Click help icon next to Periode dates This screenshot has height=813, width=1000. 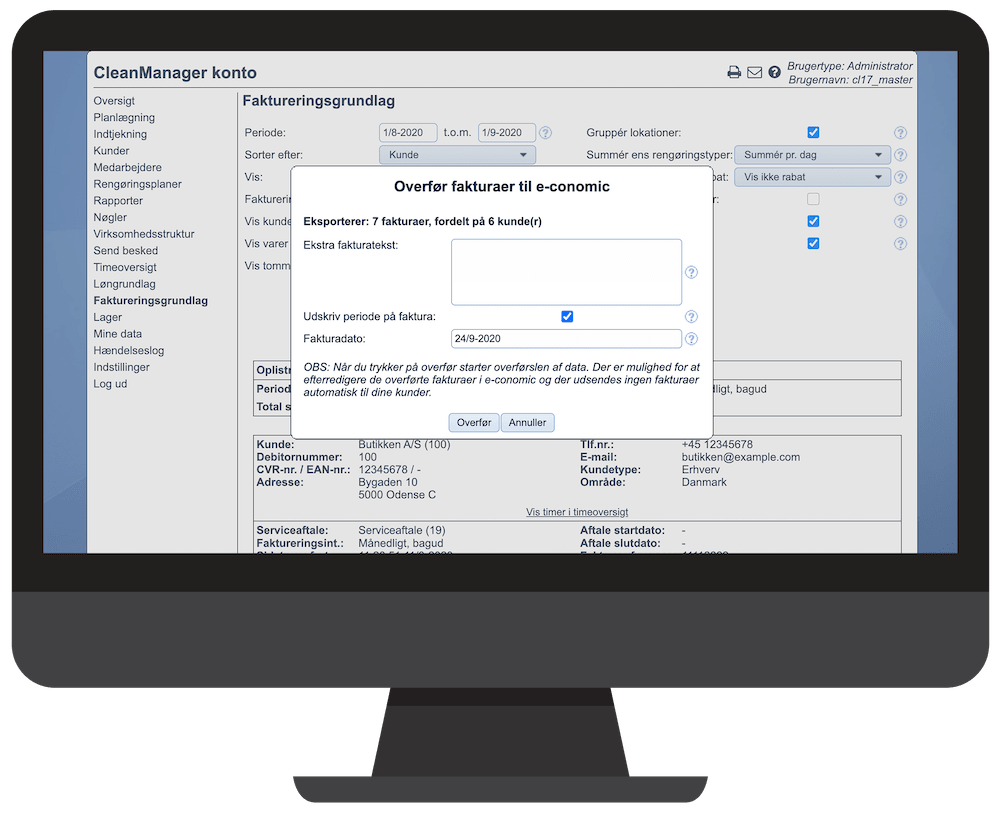(545, 133)
